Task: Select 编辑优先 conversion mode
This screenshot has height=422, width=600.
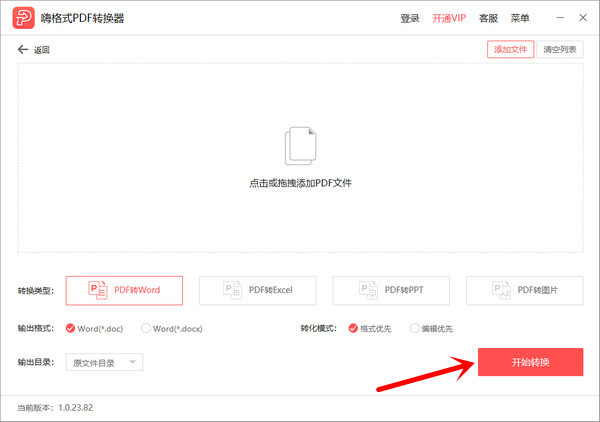Action: tap(413, 328)
